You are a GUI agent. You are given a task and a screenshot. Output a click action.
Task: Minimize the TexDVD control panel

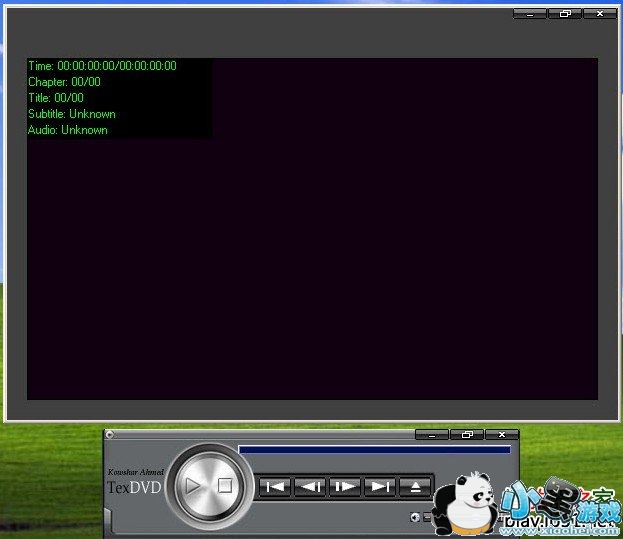click(432, 435)
